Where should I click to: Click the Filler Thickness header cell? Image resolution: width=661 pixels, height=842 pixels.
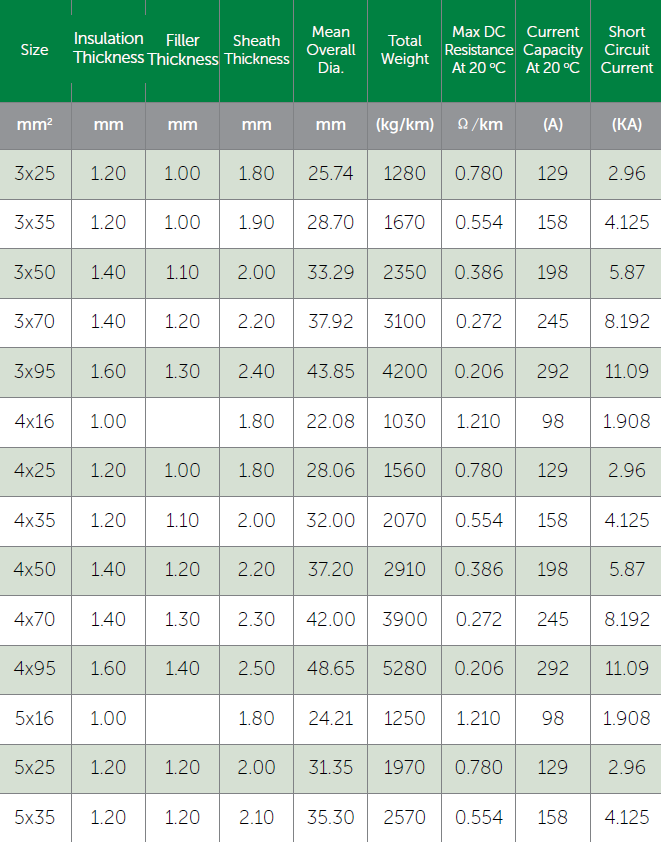click(182, 50)
